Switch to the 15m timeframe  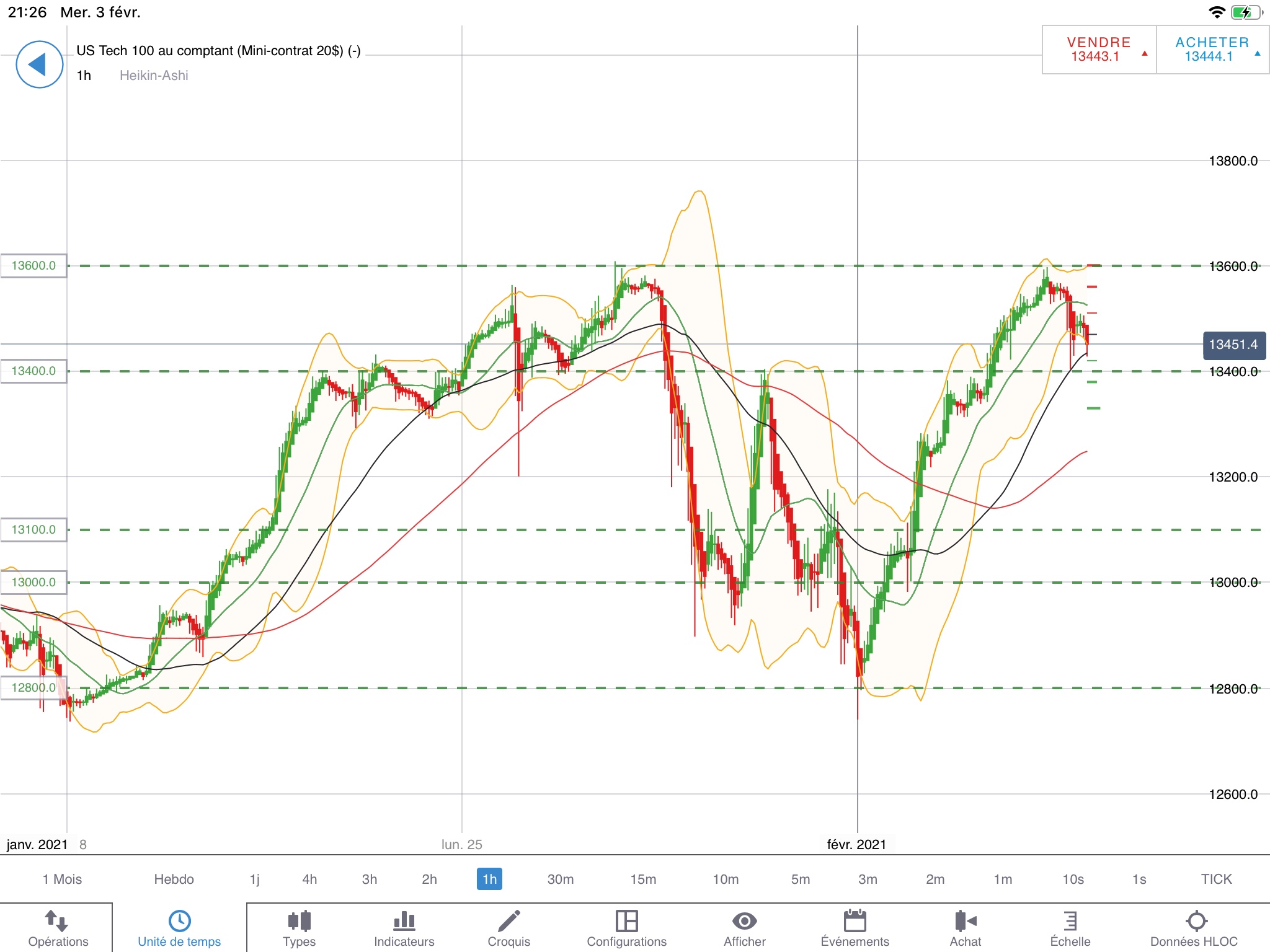[x=643, y=879]
